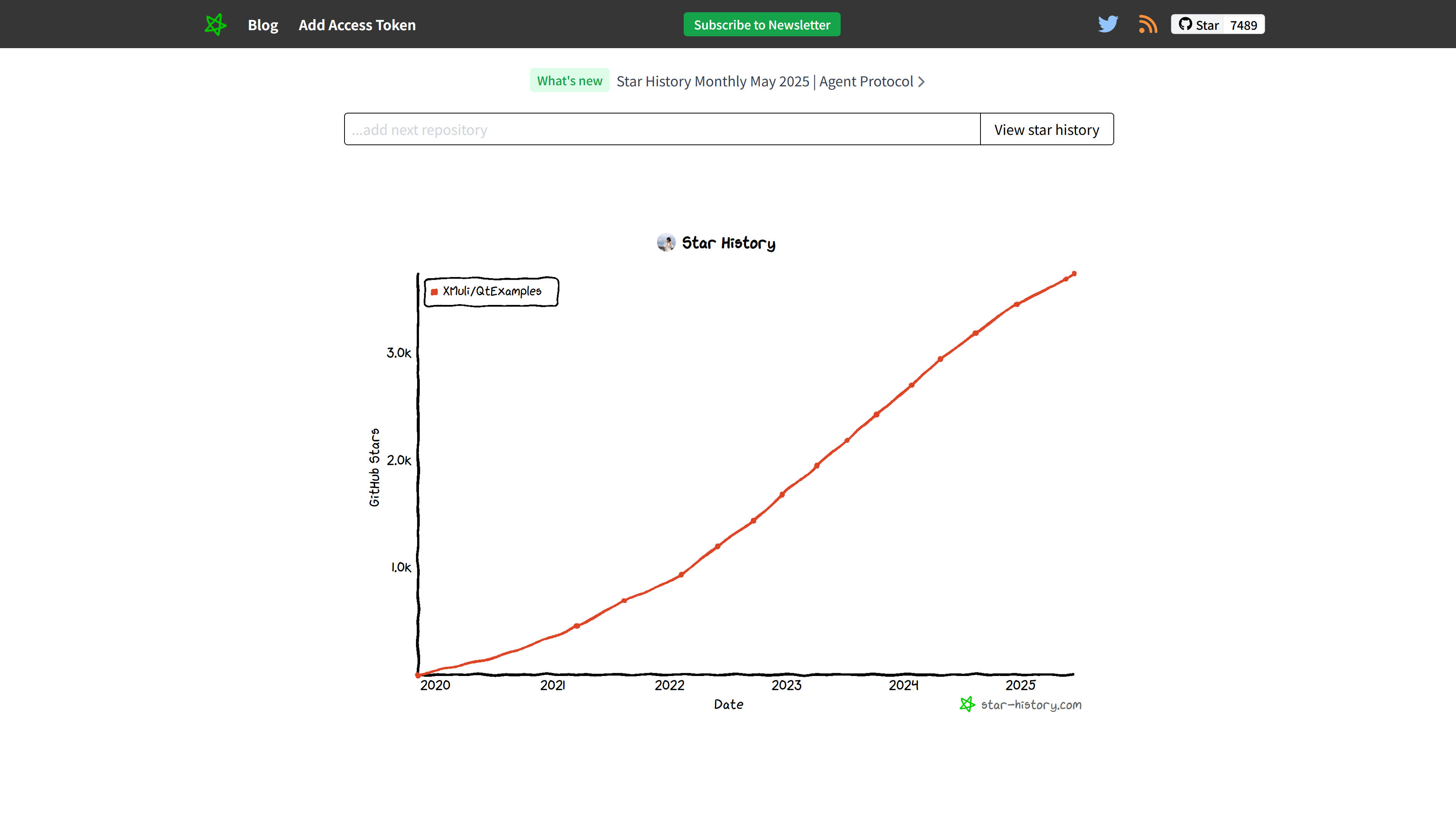The width and height of the screenshot is (1456, 825).
Task: Click the avatar next to chart title
Action: 666,243
